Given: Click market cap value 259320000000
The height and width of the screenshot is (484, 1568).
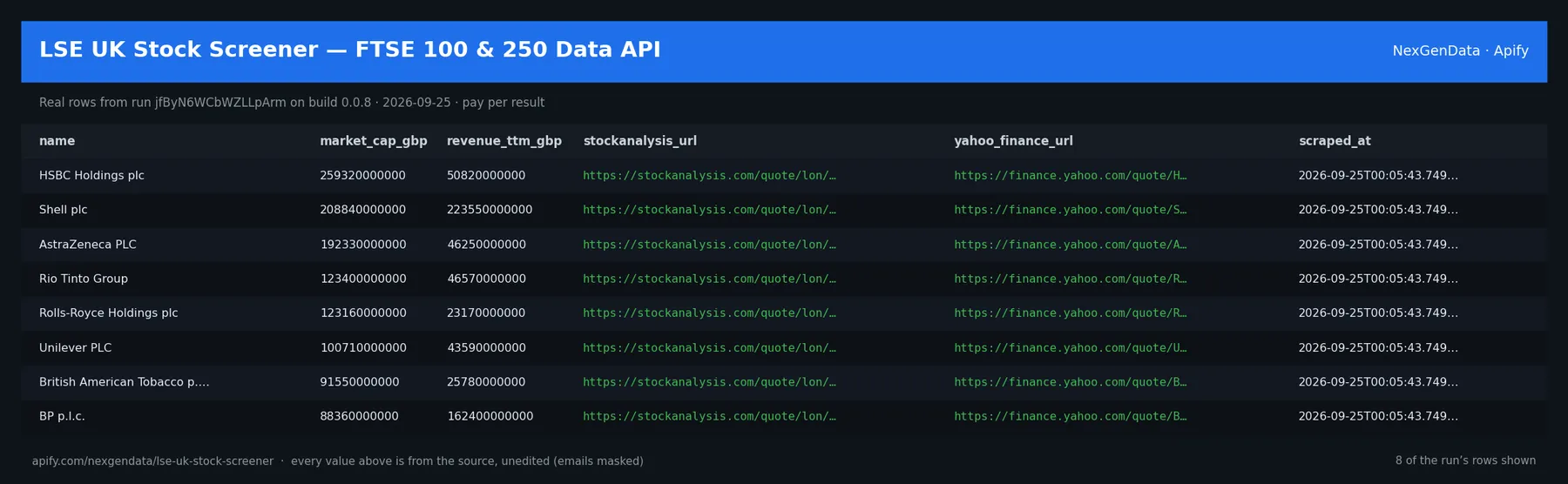Looking at the screenshot, I should pyautogui.click(x=362, y=176).
